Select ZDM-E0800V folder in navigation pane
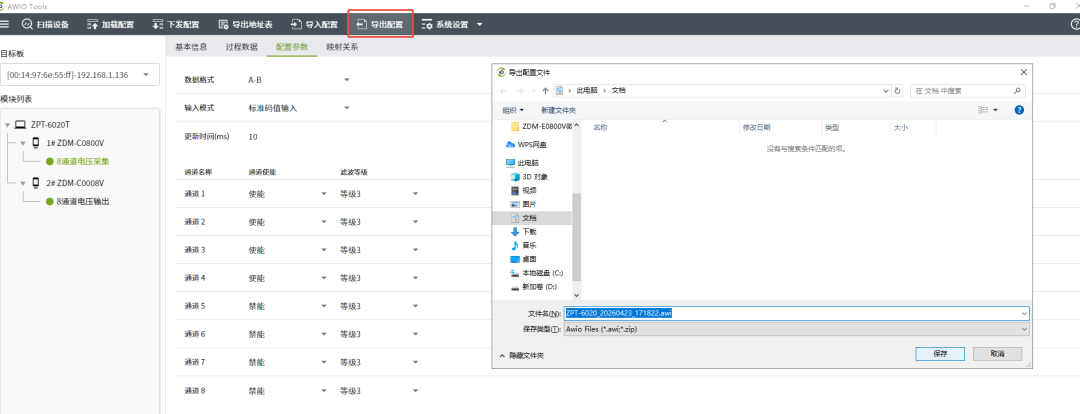This screenshot has height=414, width=1080. coord(541,127)
